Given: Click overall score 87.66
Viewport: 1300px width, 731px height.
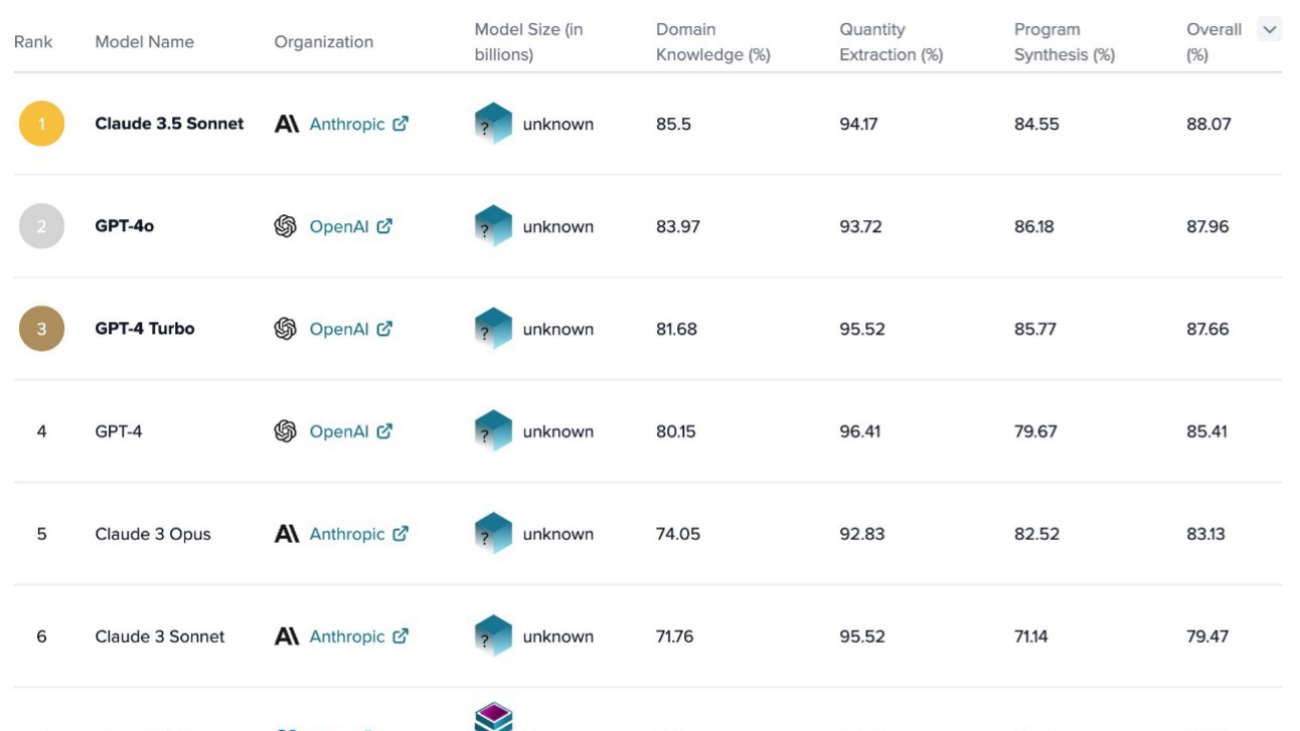Looking at the screenshot, I should point(1208,329).
